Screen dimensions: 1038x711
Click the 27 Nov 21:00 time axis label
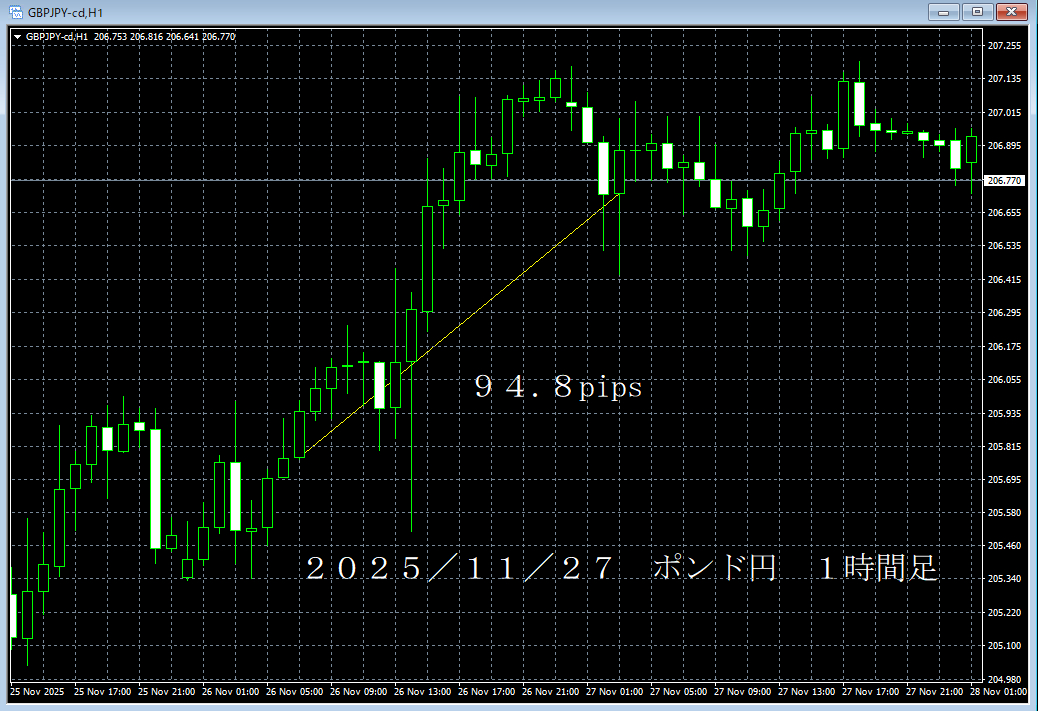935,692
